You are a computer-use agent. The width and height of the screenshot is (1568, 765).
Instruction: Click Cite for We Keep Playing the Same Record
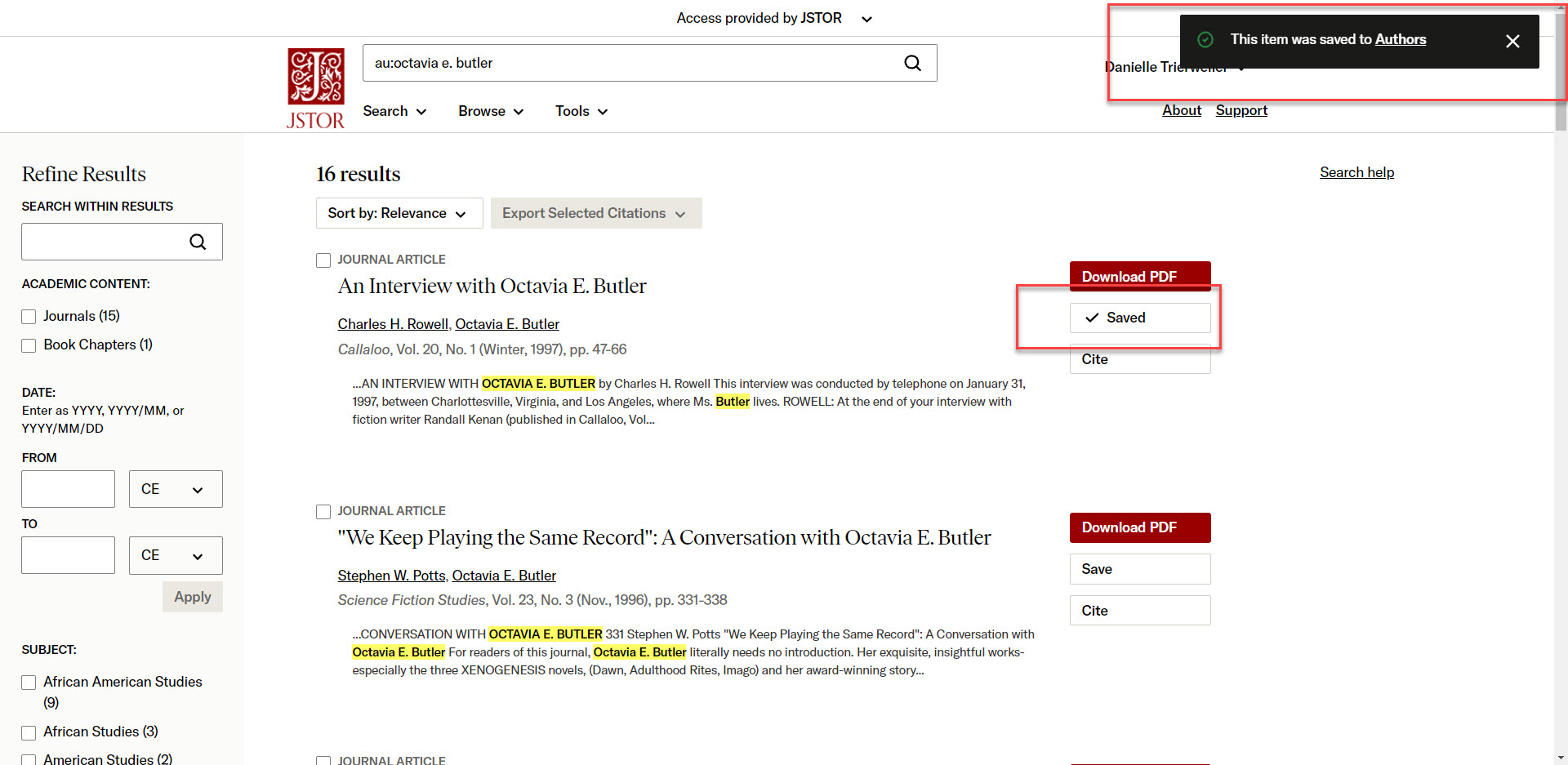click(x=1140, y=611)
